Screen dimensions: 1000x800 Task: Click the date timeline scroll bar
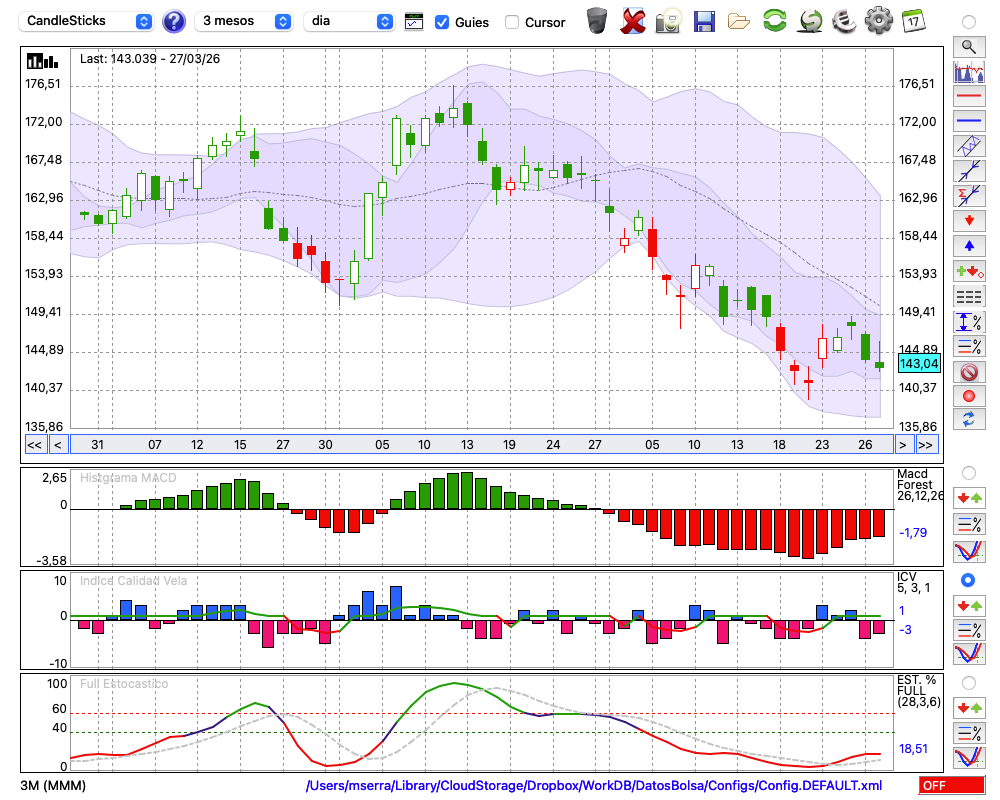(480, 445)
